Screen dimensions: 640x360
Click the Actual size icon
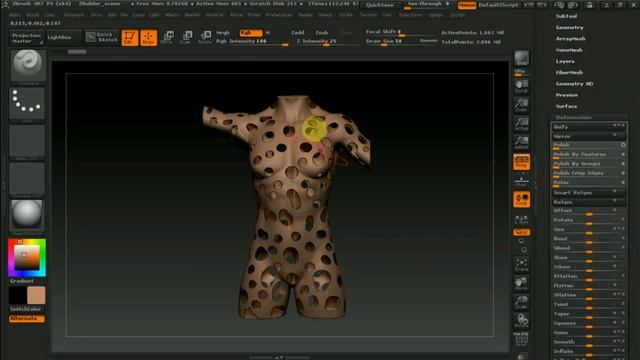tap(521, 124)
